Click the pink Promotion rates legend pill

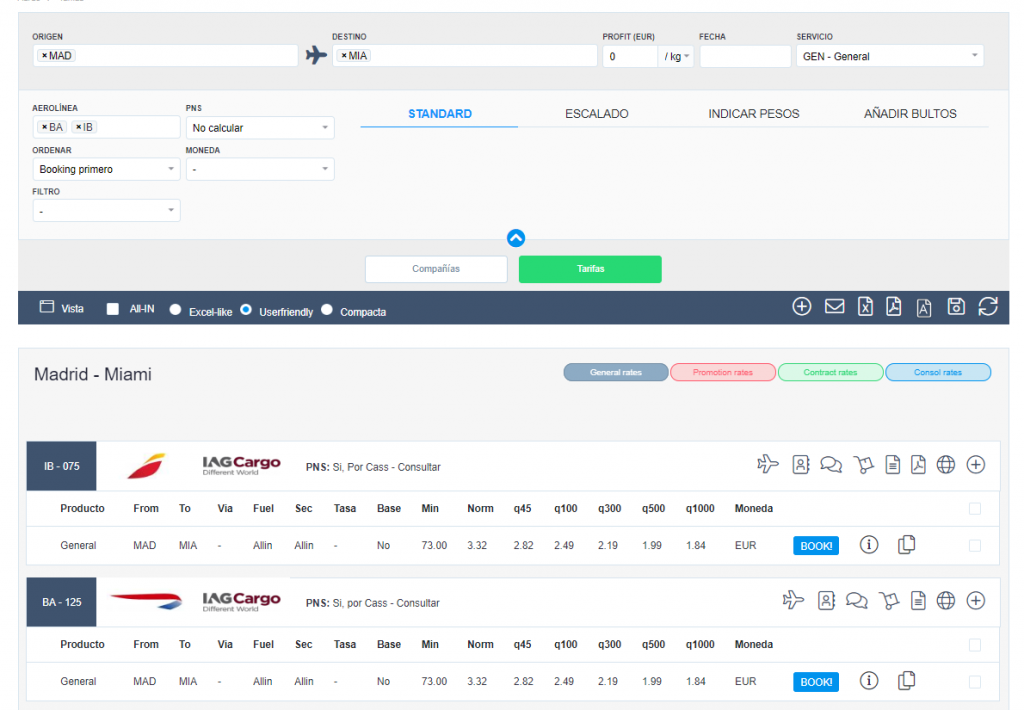coord(722,372)
